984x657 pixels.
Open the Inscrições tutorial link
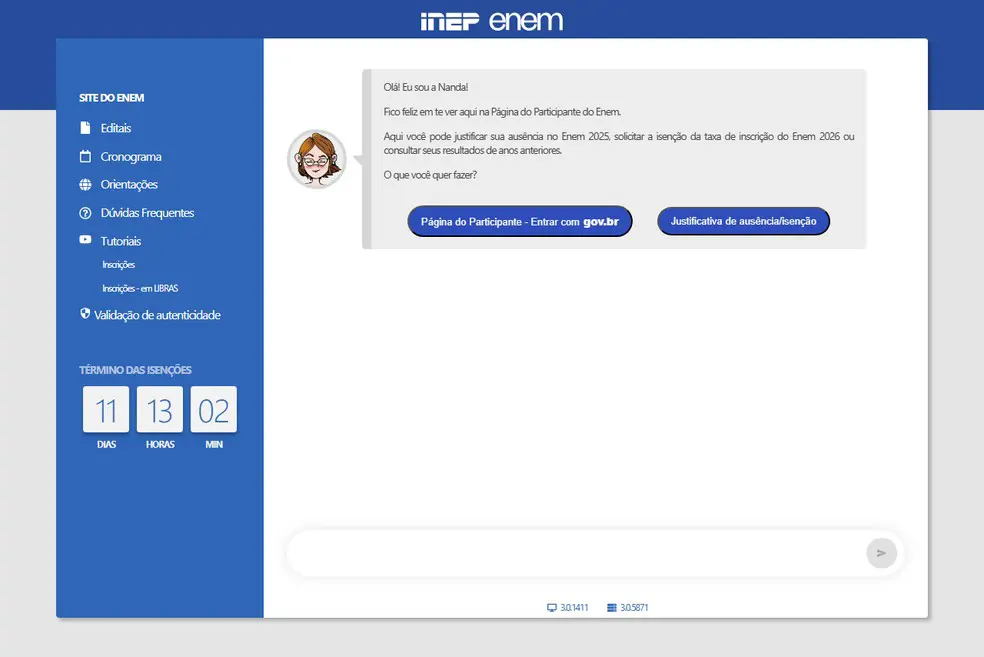coord(119,265)
